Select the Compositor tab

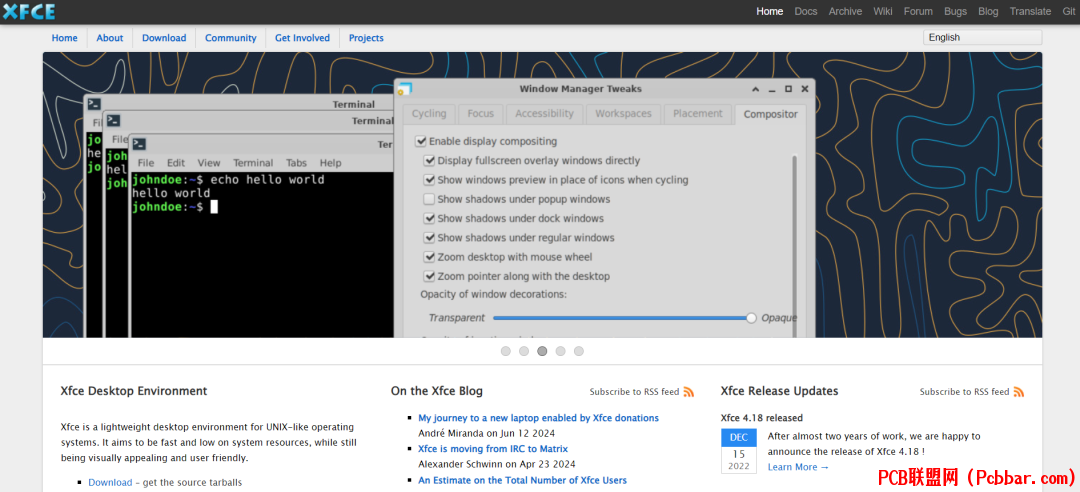pos(770,114)
